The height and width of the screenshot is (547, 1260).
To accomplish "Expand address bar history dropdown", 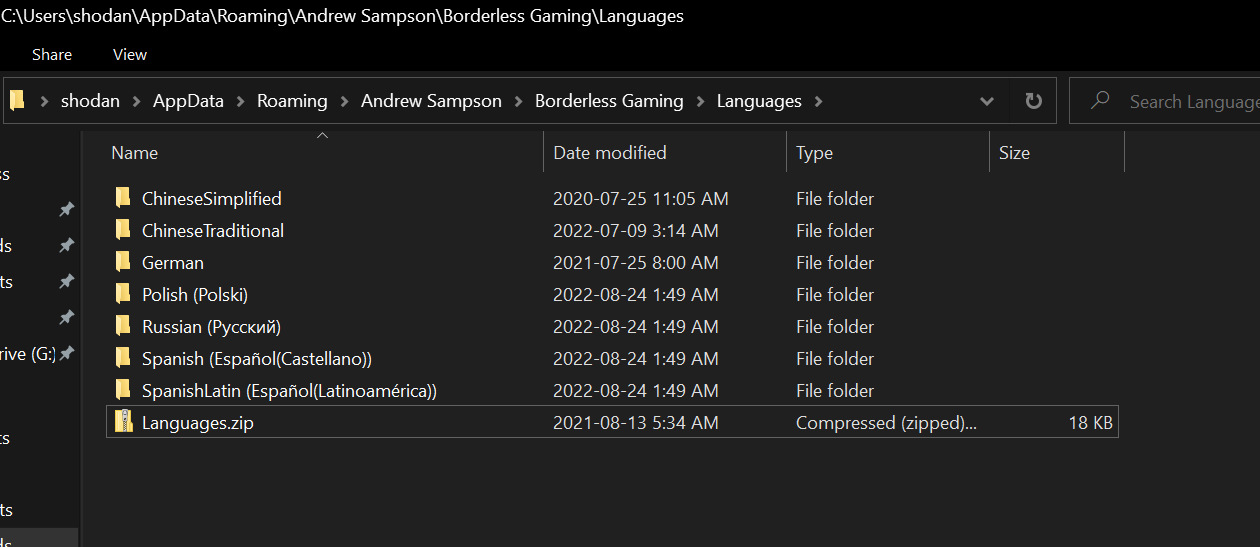I will click(987, 101).
